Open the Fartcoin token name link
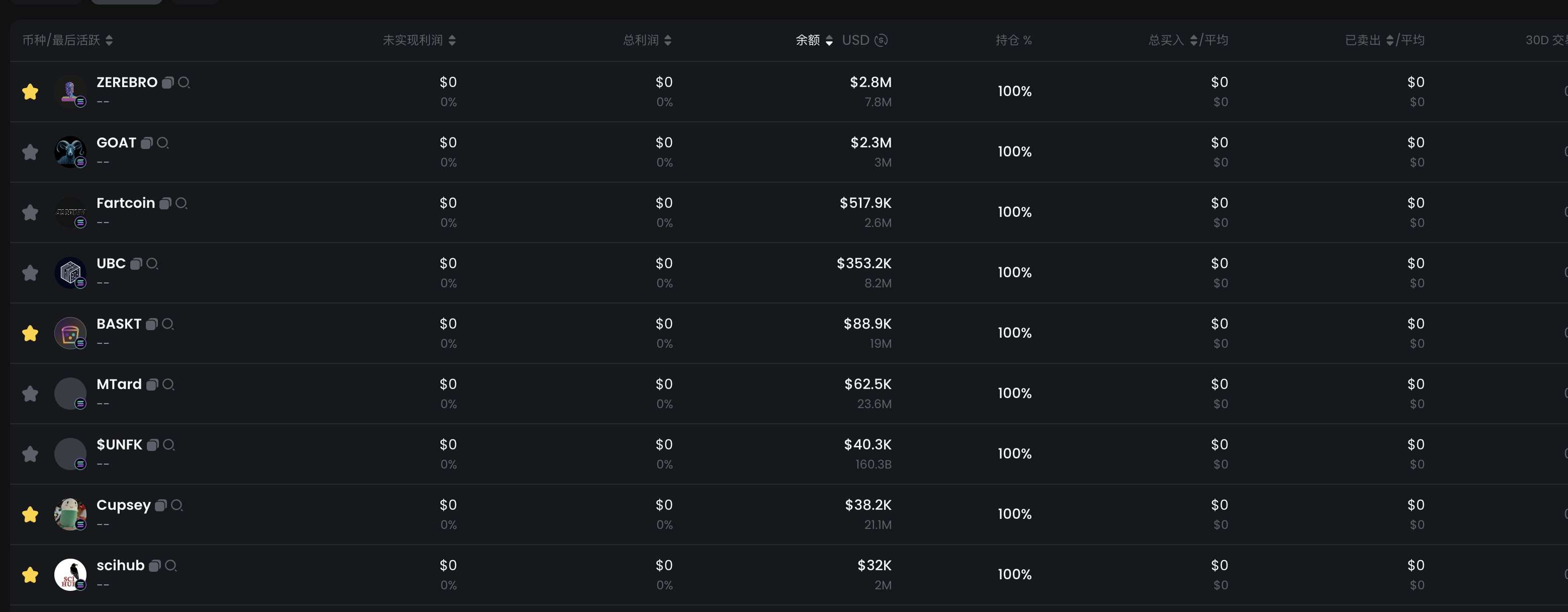Screen dimensions: 1568x612 click(125, 203)
